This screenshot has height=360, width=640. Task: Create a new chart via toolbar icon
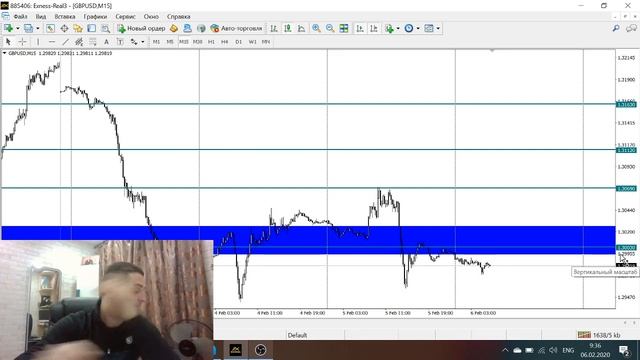pos(8,28)
